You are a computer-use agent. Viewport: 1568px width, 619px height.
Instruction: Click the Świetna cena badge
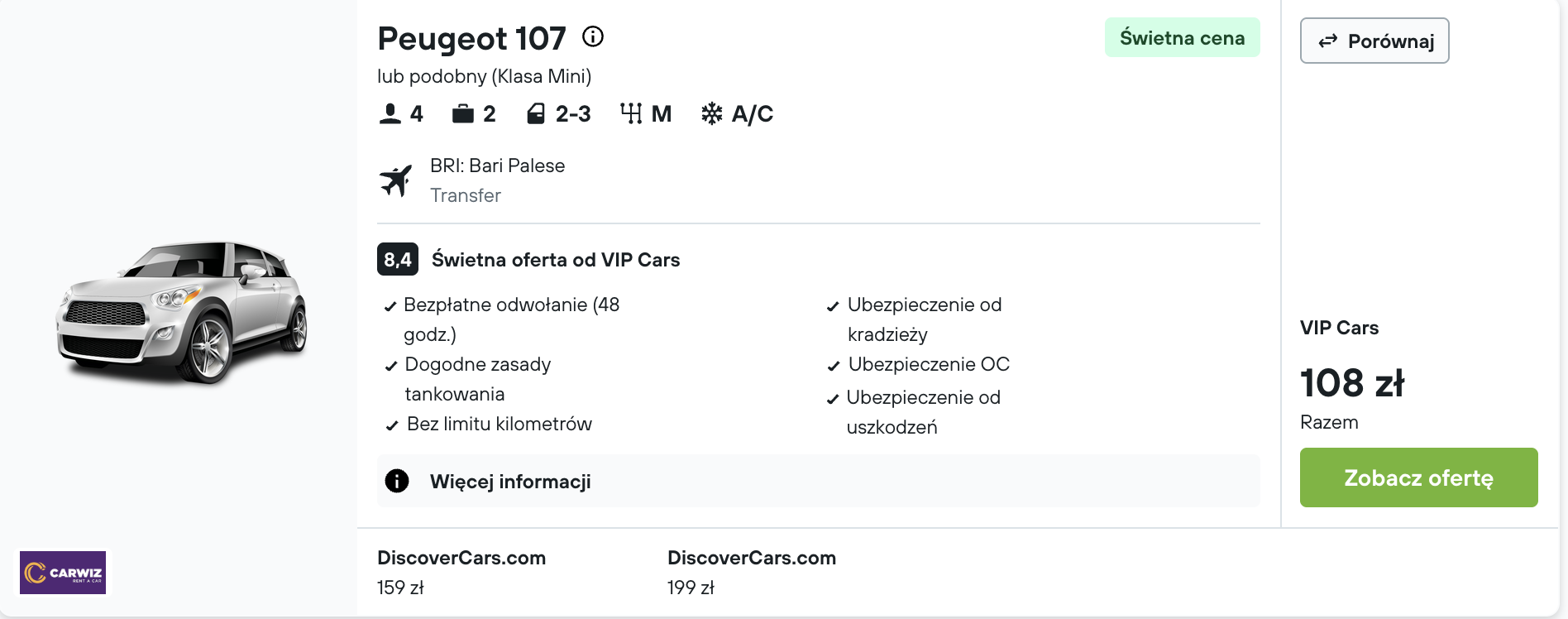point(1183,37)
